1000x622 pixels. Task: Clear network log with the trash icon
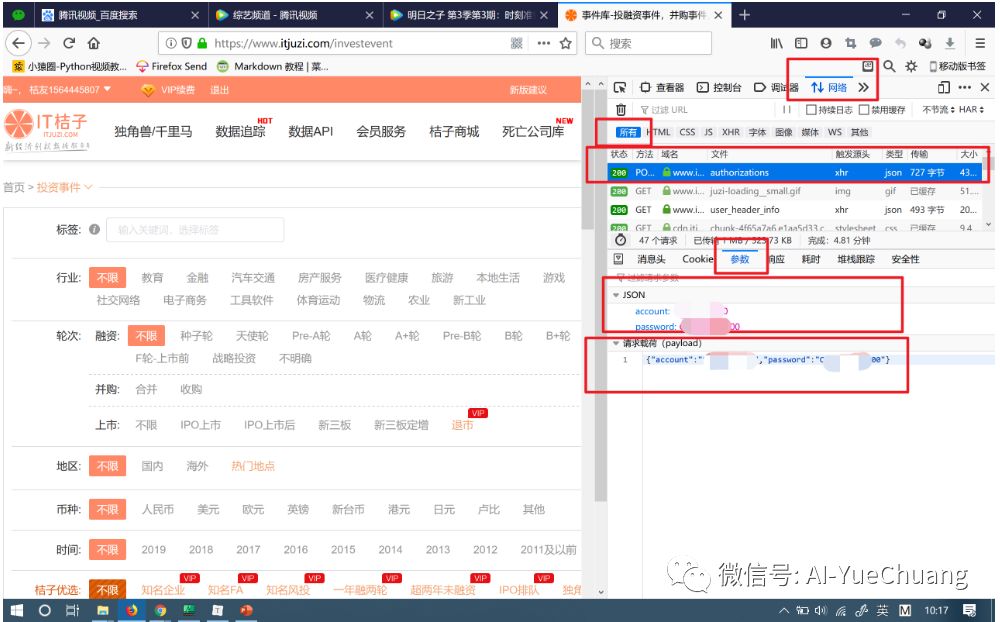[x=621, y=110]
